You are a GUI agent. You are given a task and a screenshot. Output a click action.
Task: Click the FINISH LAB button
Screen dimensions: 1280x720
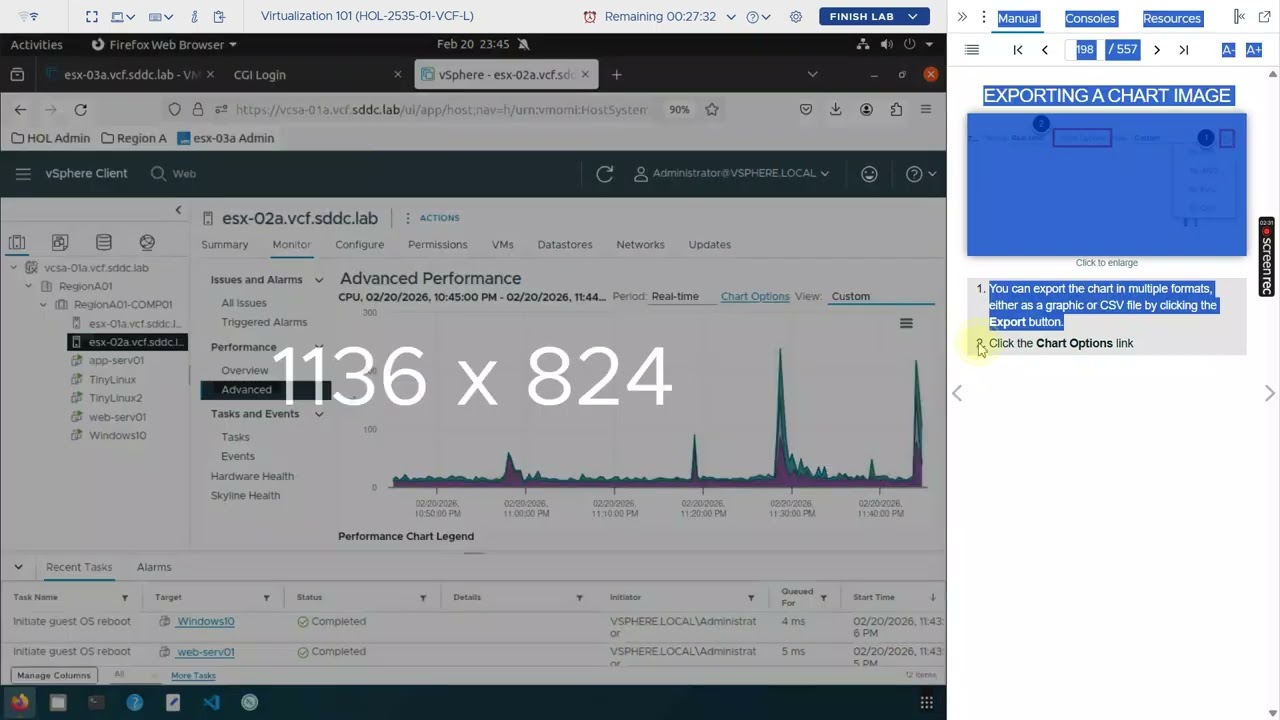tap(873, 17)
